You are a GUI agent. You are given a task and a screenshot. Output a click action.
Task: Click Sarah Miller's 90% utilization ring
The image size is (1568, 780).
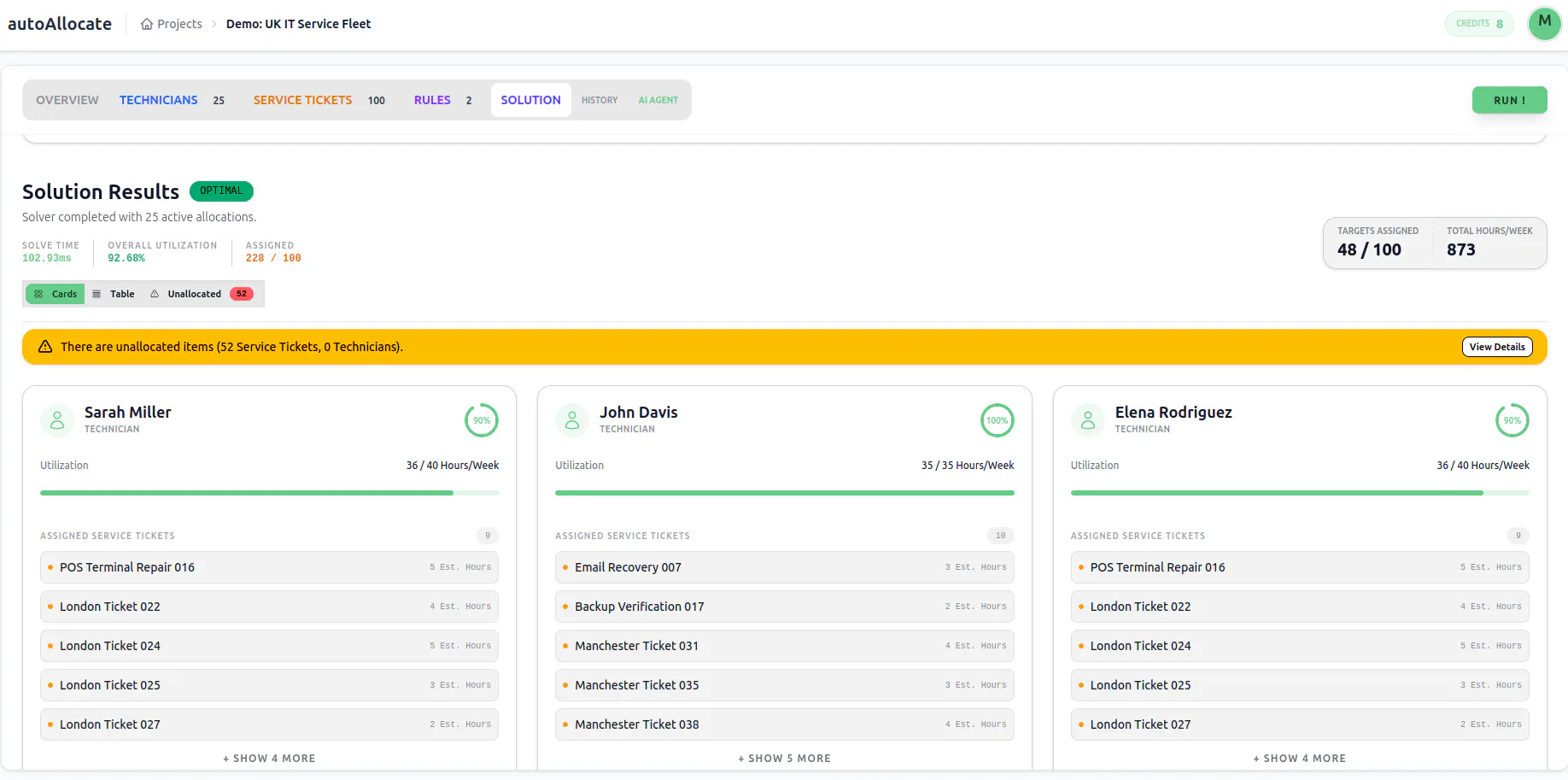(x=482, y=420)
